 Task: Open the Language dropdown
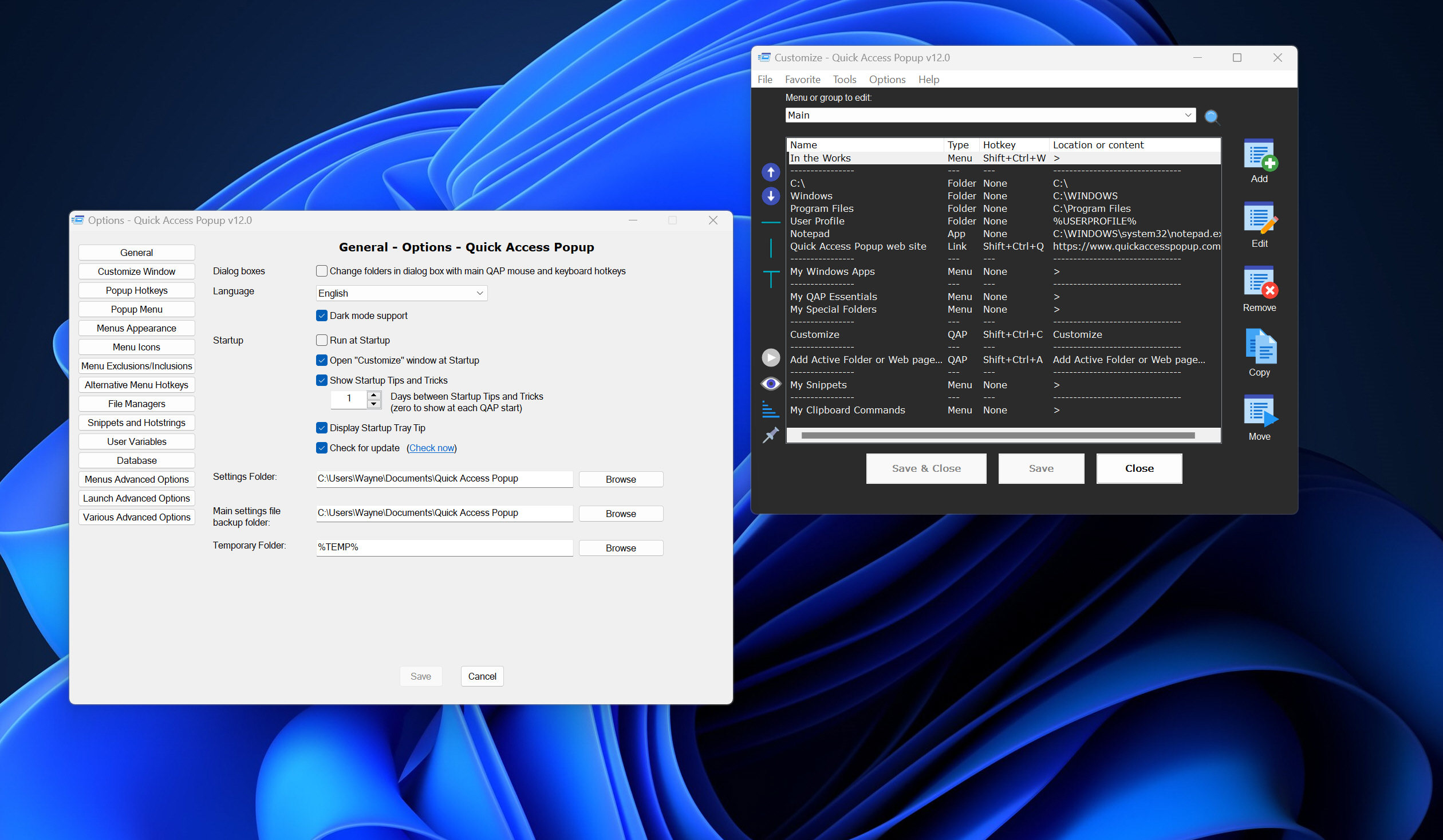click(479, 293)
